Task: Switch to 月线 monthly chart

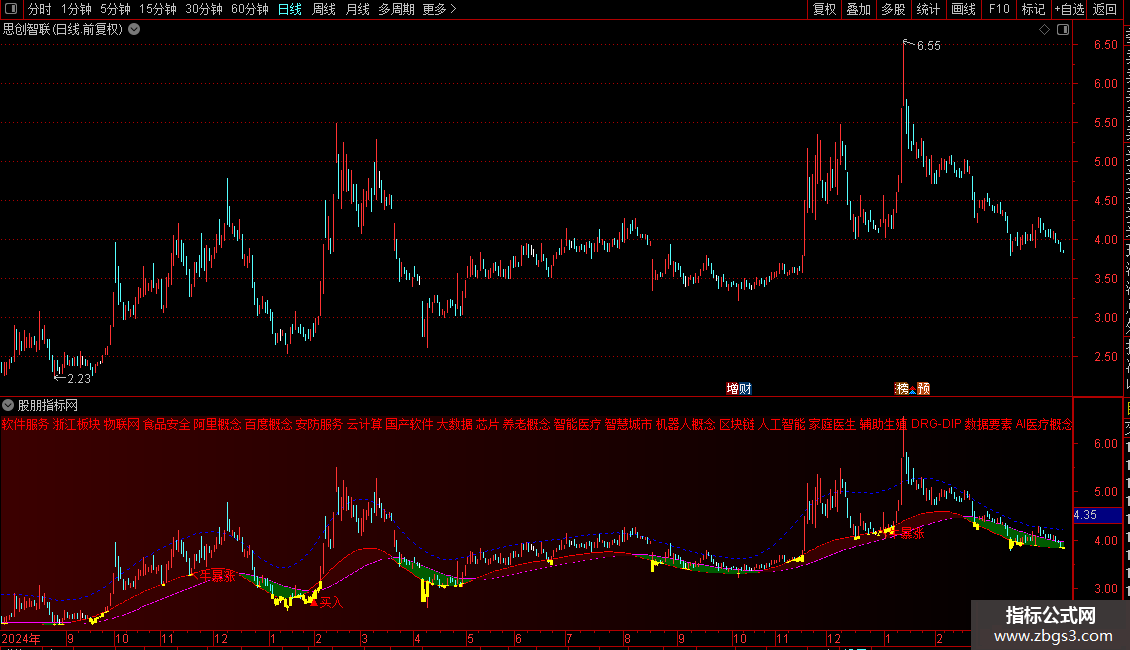Action: pos(357,9)
